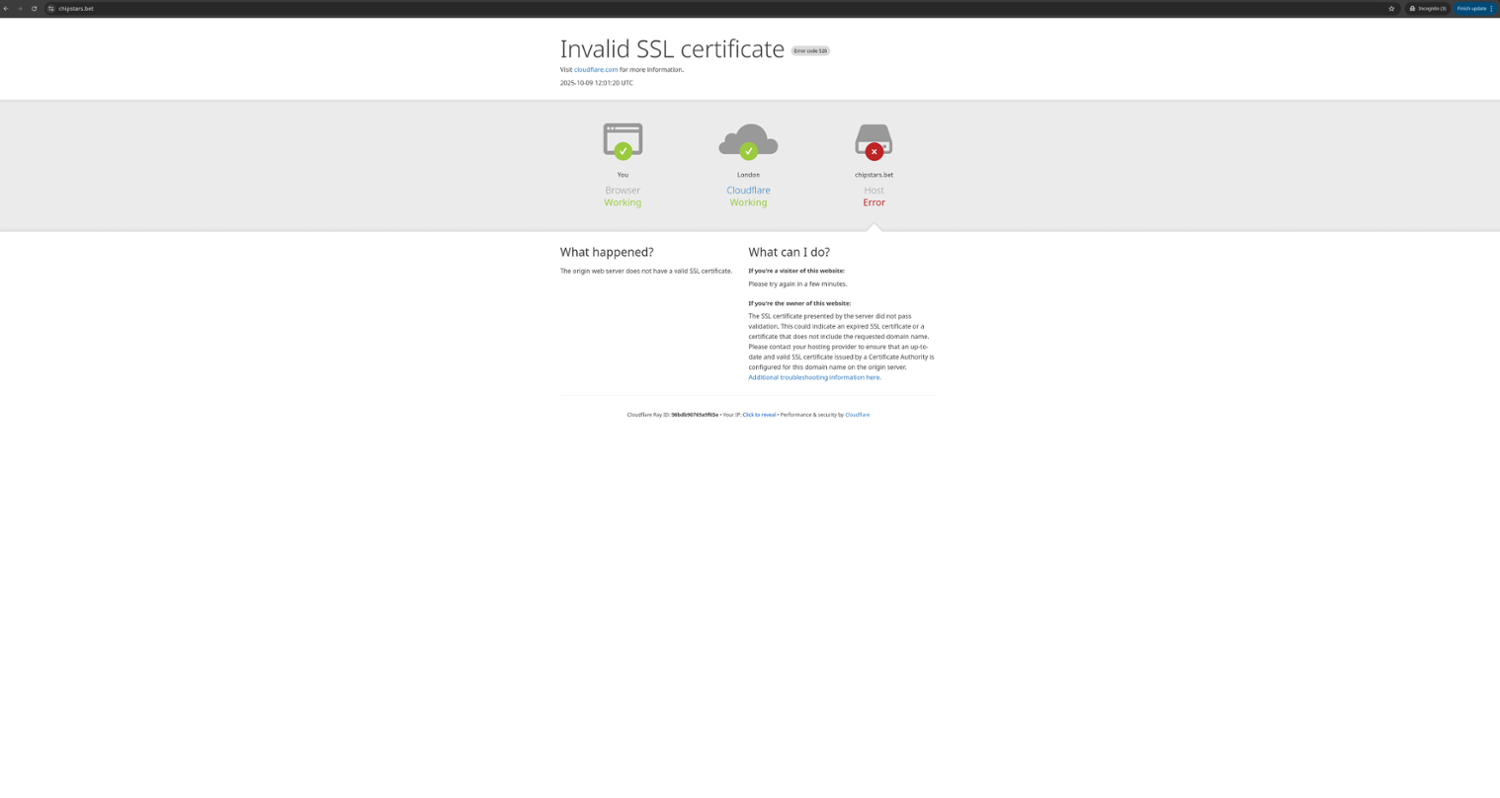1500x798 pixels.
Task: Click the Cloudflare cloud status icon
Action: pyautogui.click(x=748, y=141)
